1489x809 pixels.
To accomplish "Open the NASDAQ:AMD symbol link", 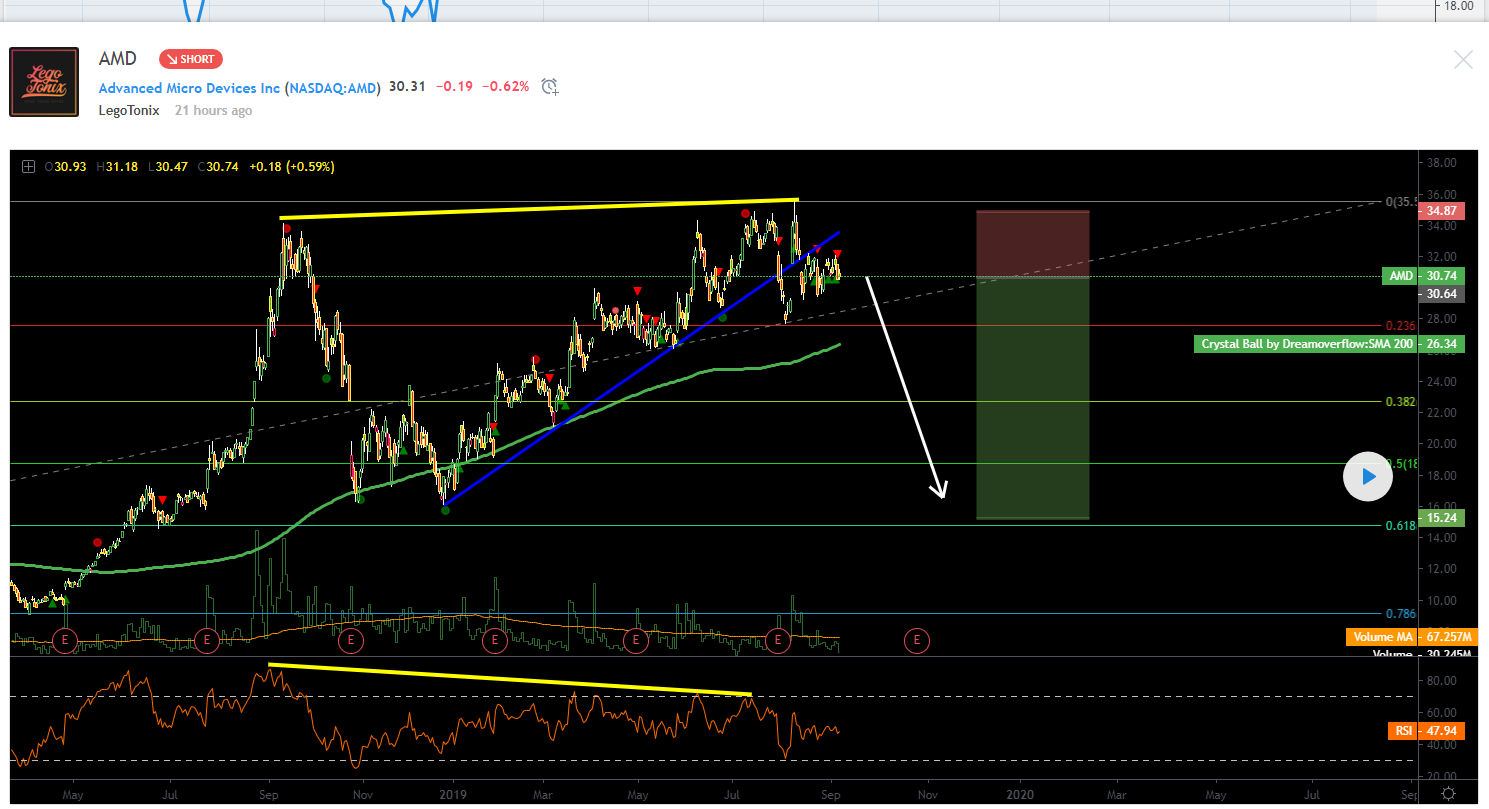I will coord(333,88).
